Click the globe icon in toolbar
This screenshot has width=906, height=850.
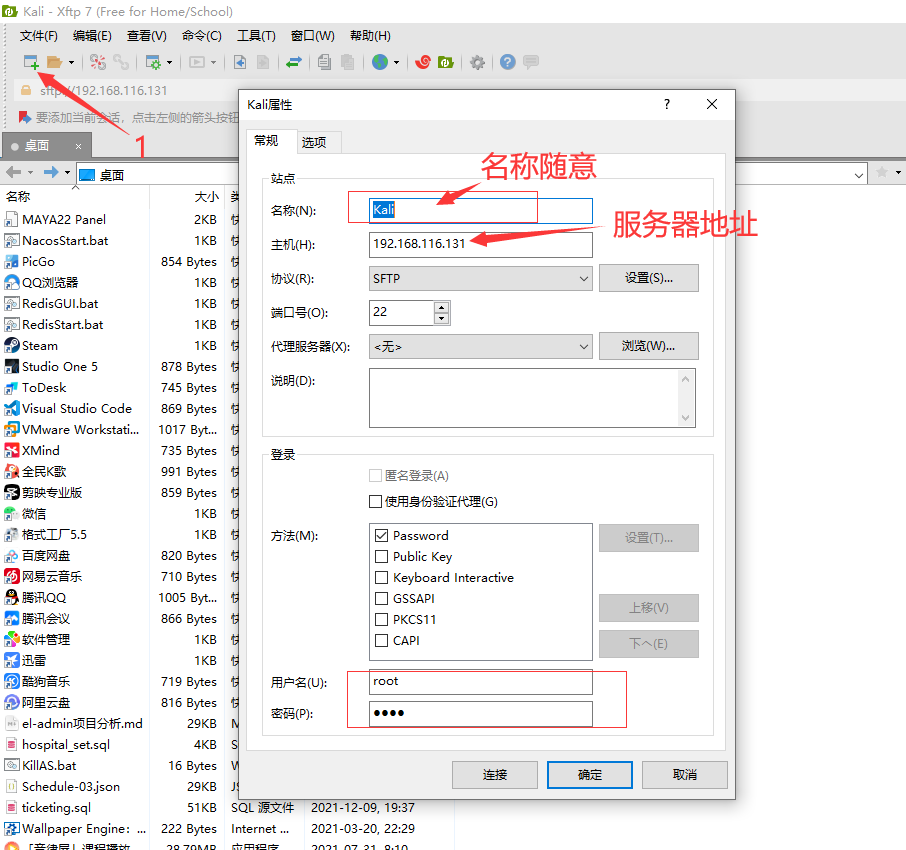380,62
